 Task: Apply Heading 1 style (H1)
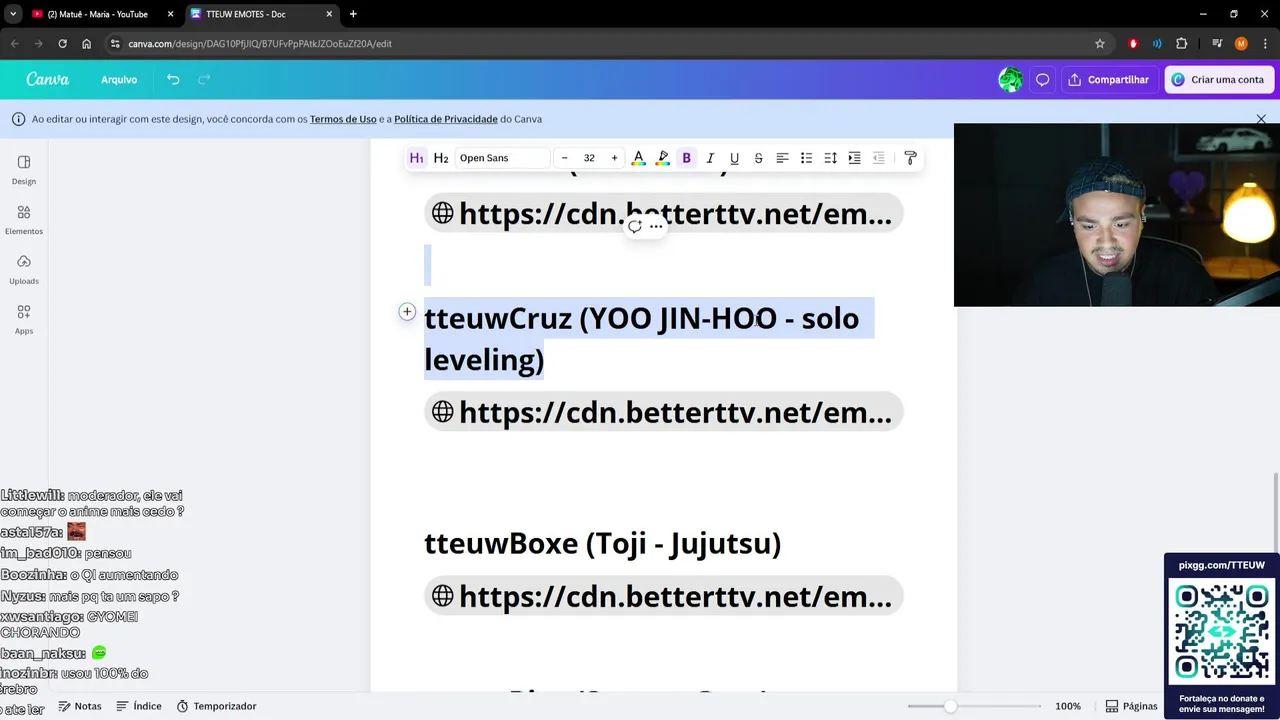coord(417,158)
